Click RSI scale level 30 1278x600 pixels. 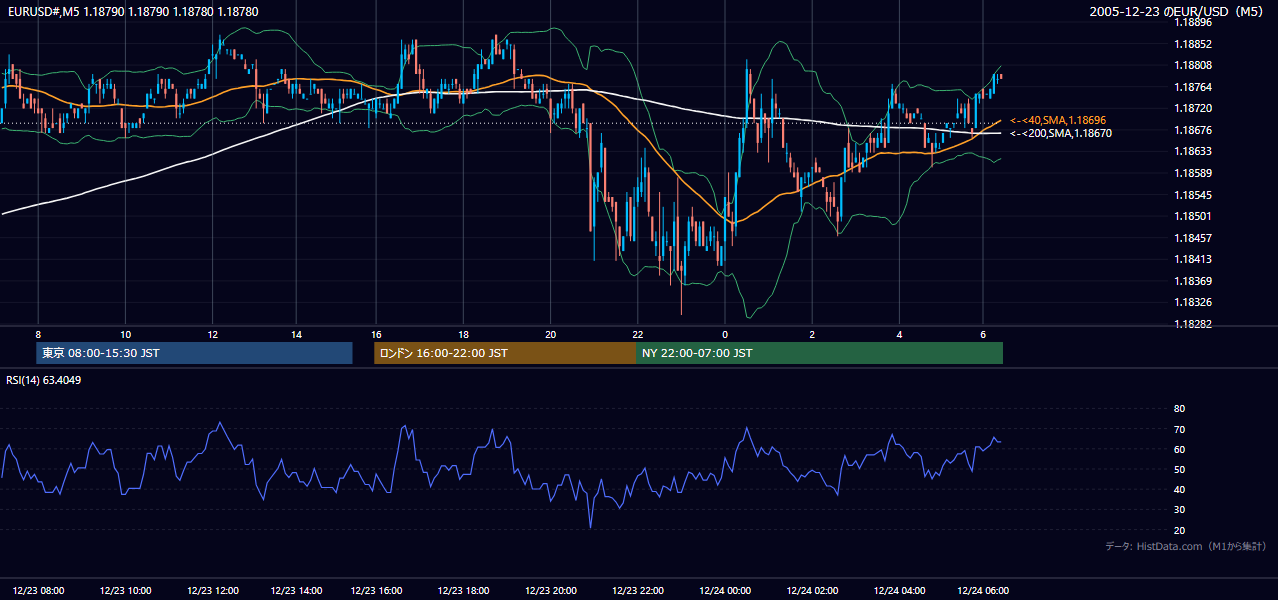pyautogui.click(x=1179, y=510)
